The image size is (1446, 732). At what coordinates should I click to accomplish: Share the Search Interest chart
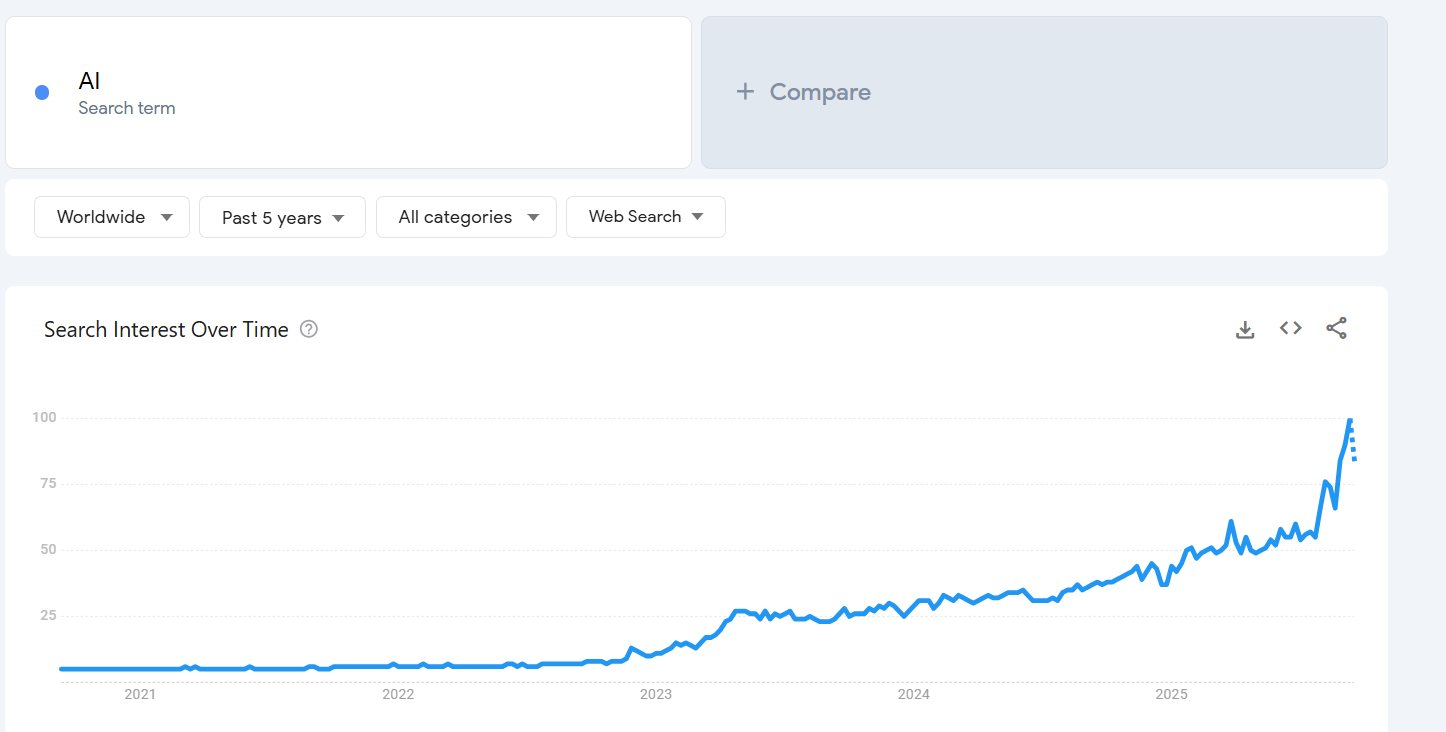click(1336, 328)
